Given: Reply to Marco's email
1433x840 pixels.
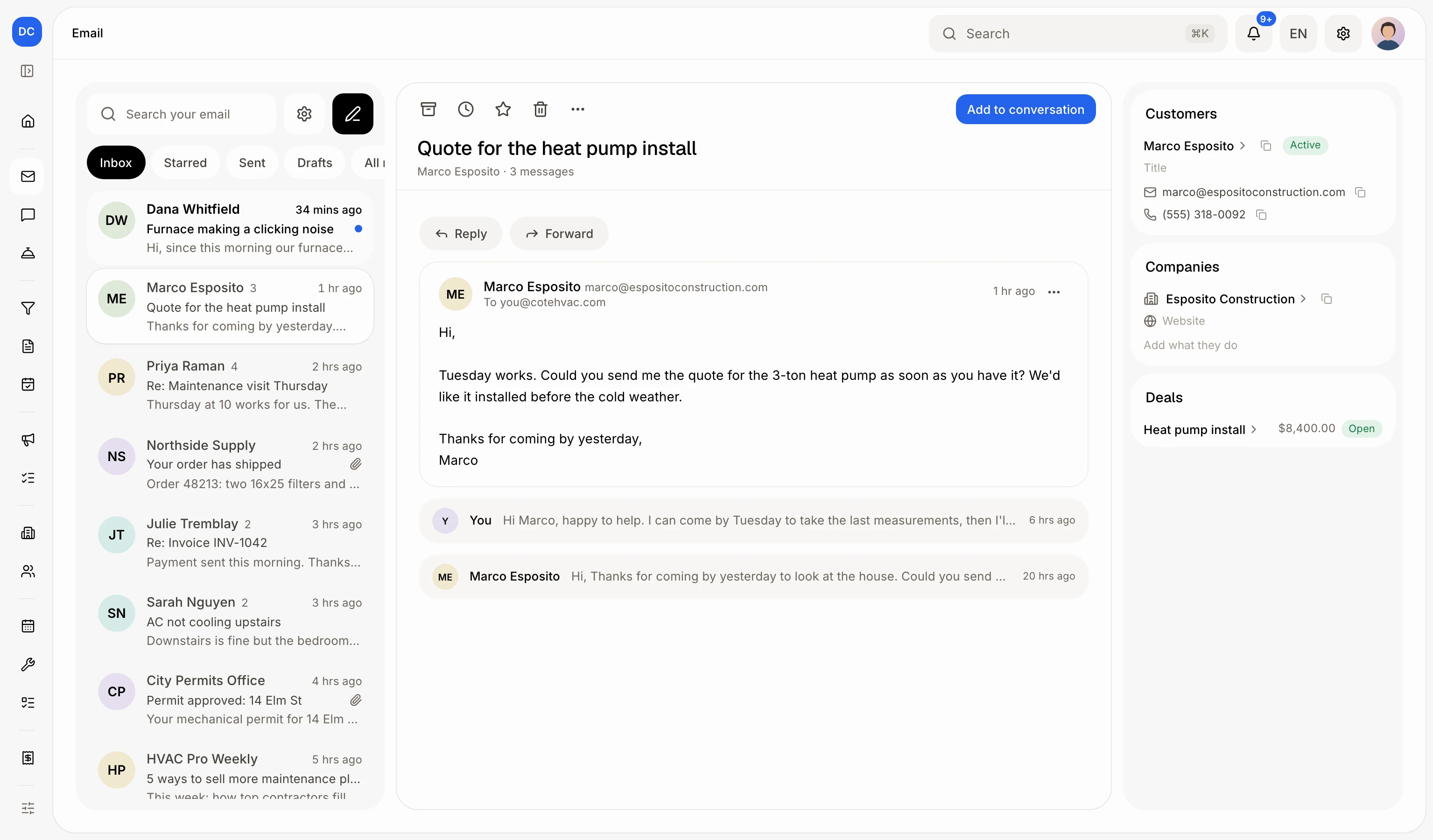Looking at the screenshot, I should point(461,234).
